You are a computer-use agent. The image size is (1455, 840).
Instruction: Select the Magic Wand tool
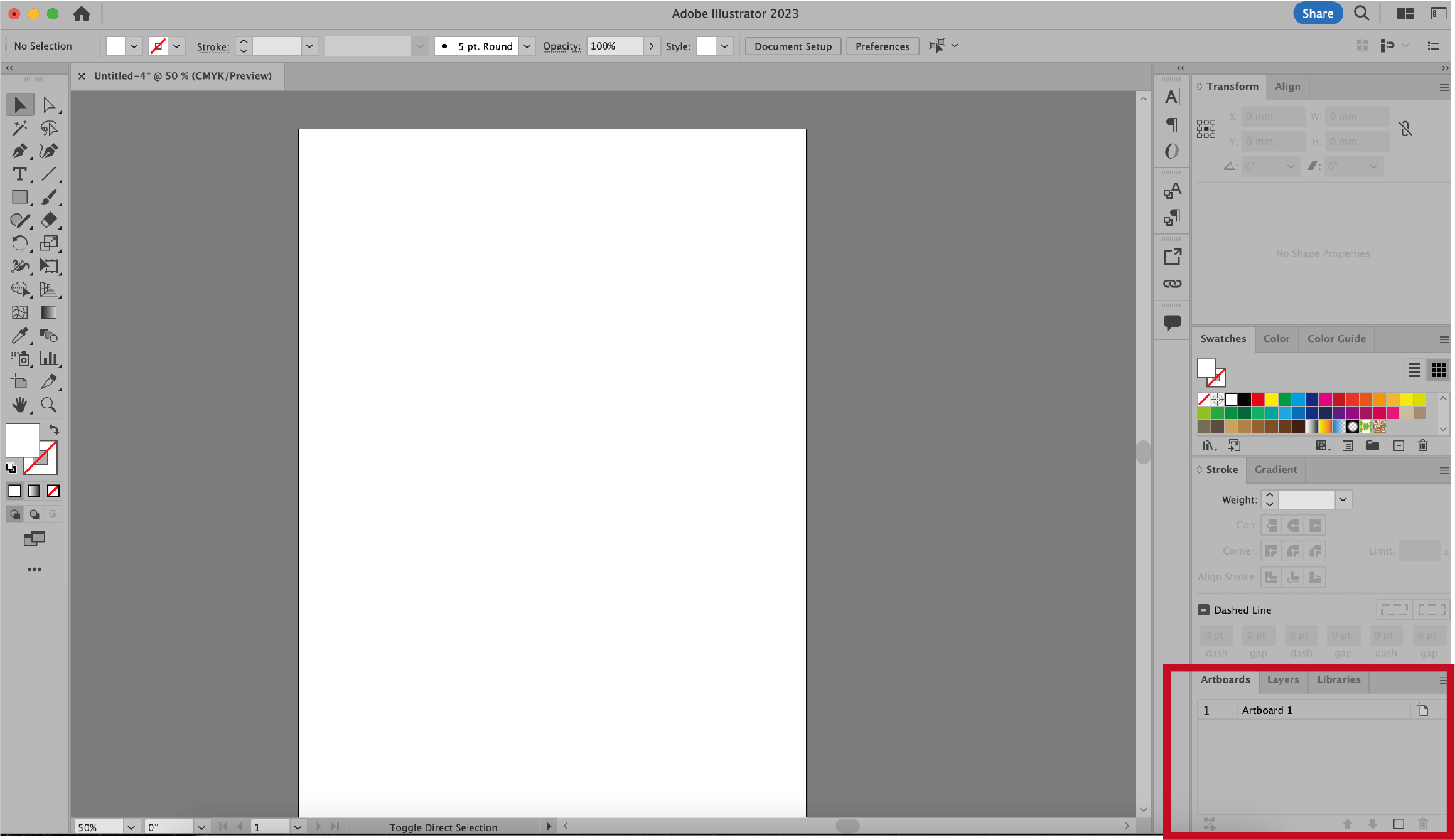coord(19,128)
